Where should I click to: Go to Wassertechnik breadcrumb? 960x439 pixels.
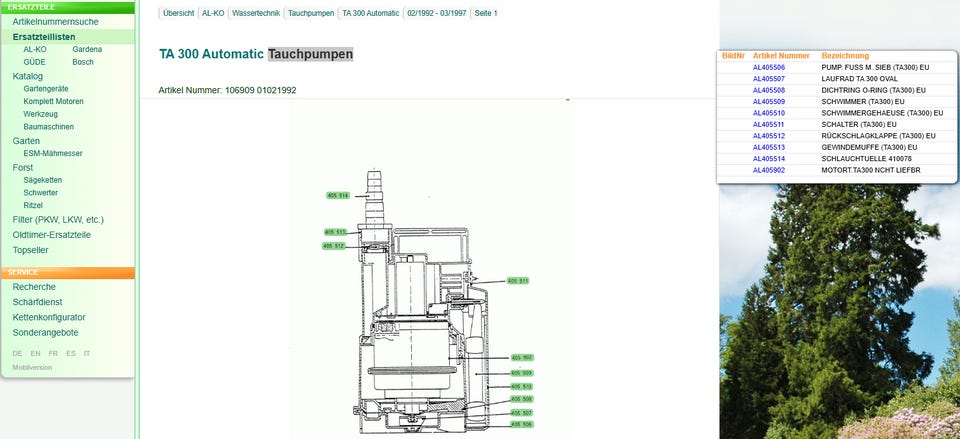tap(256, 13)
